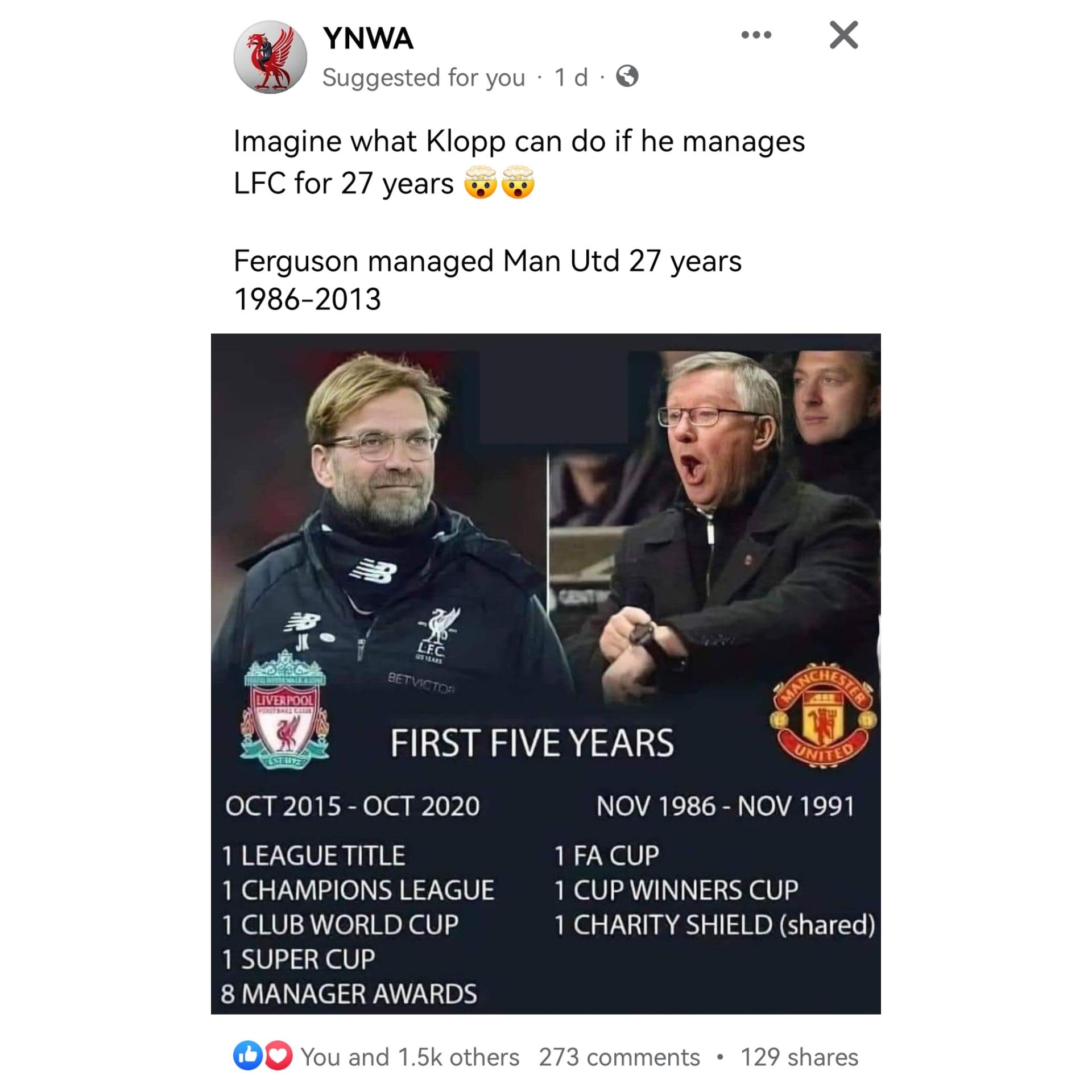Click the red Love reaction icon
Viewport: 1092px width, 1092px height.
tap(278, 1056)
